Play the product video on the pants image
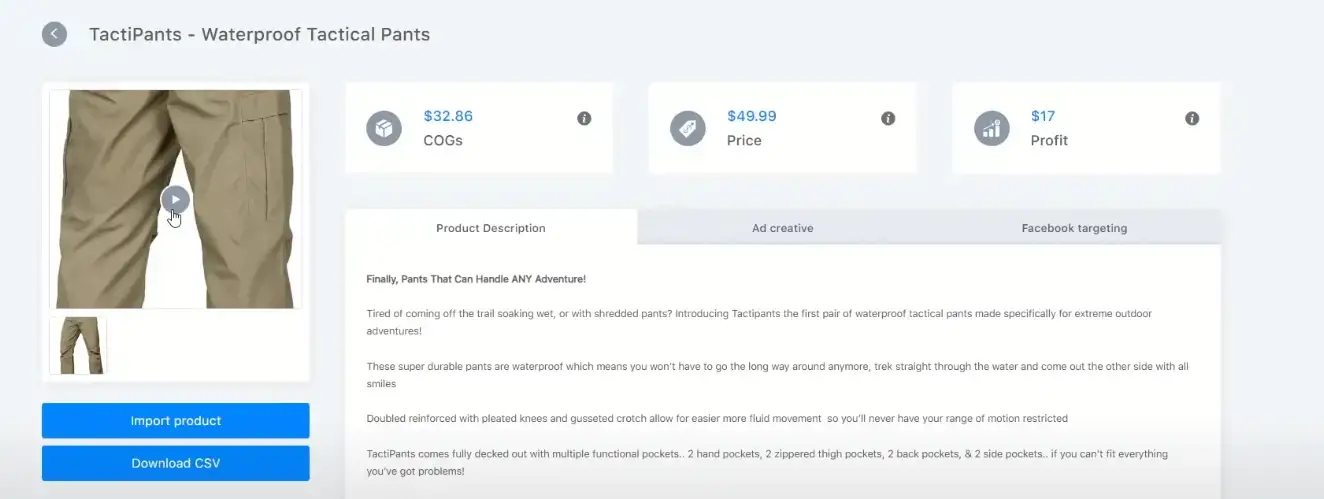Viewport: 1324px width, 499px height. (175, 199)
